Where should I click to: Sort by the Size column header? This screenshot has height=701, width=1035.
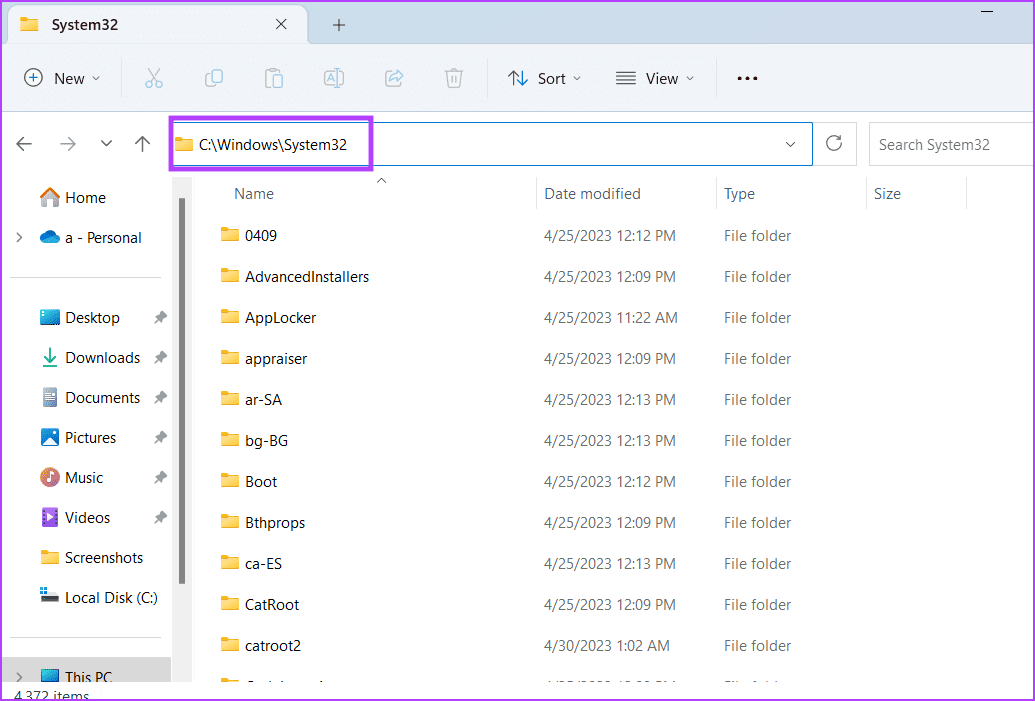pyautogui.click(x=887, y=194)
